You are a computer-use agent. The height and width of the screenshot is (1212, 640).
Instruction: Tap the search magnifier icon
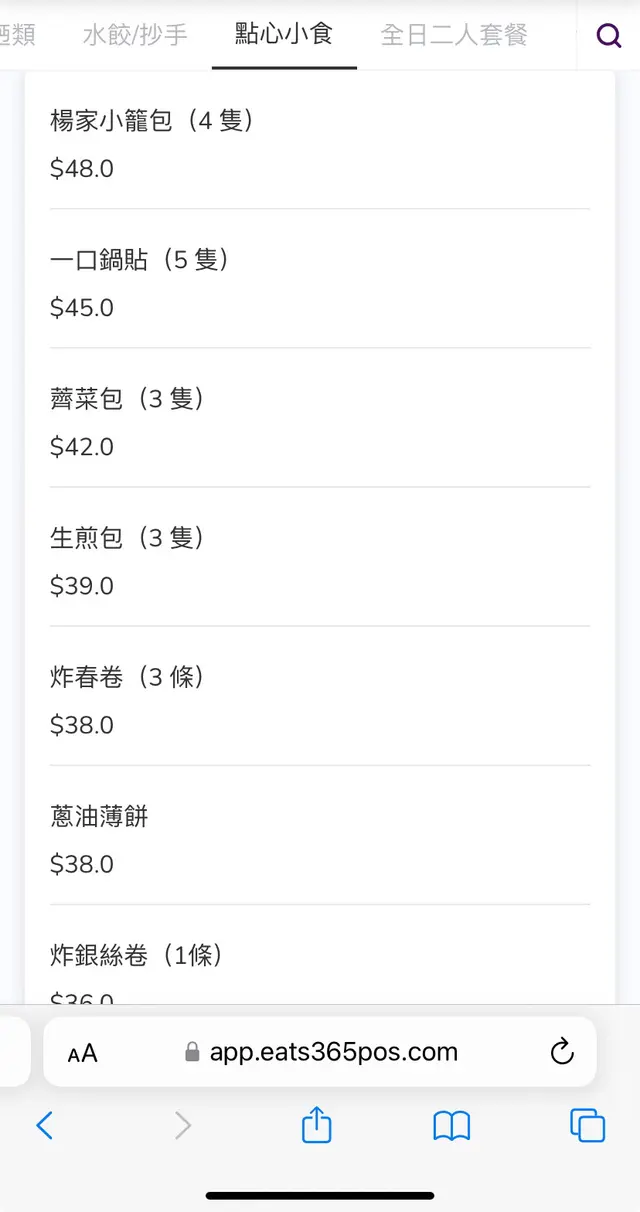[609, 36]
